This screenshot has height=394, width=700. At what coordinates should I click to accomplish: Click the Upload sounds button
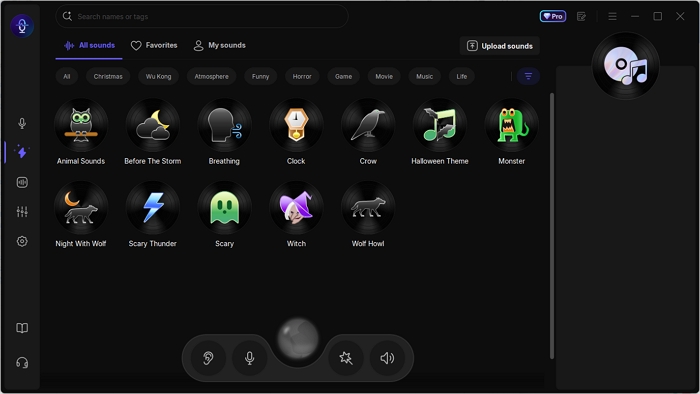[x=500, y=46]
